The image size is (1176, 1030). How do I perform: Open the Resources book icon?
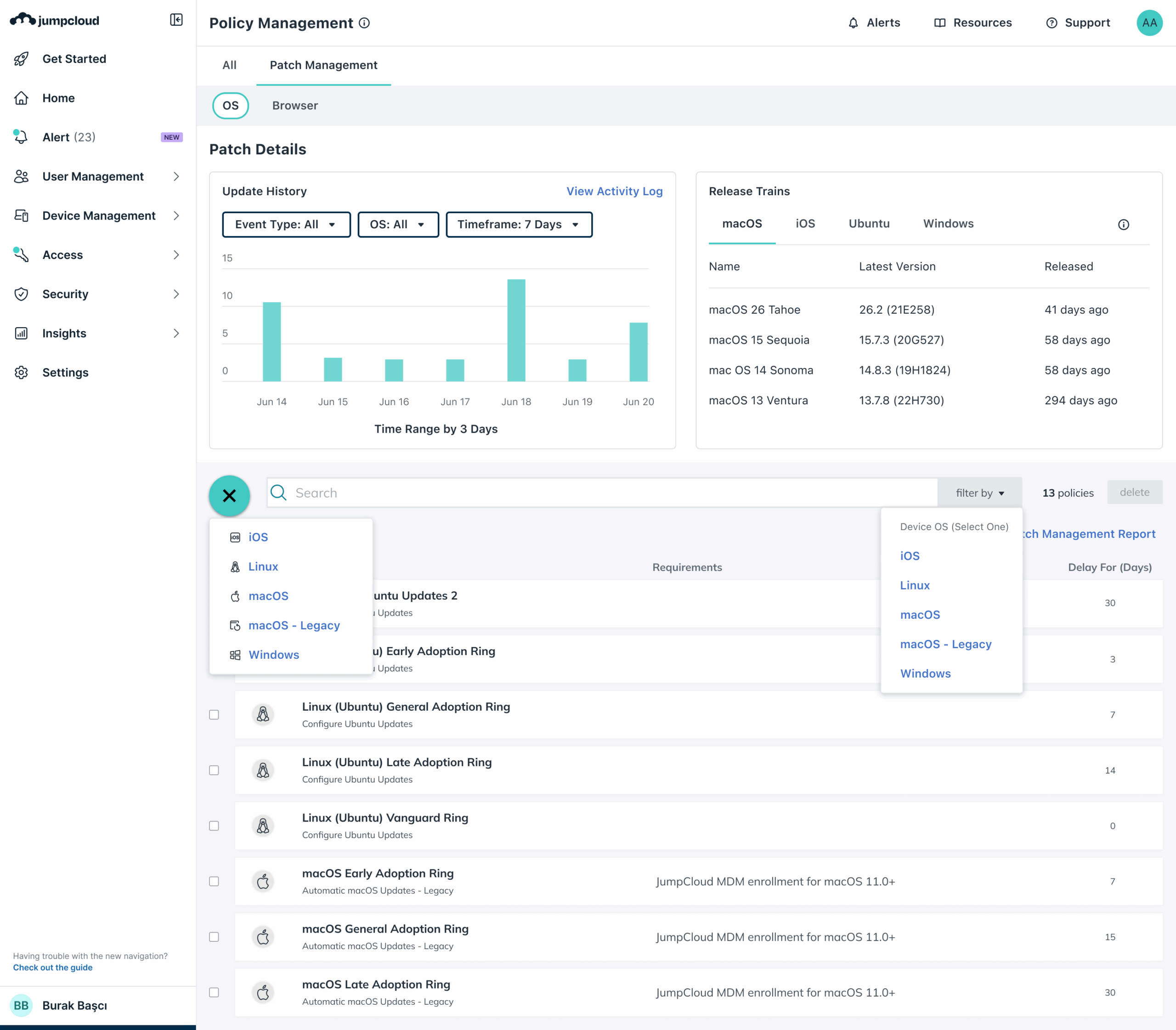tap(939, 23)
